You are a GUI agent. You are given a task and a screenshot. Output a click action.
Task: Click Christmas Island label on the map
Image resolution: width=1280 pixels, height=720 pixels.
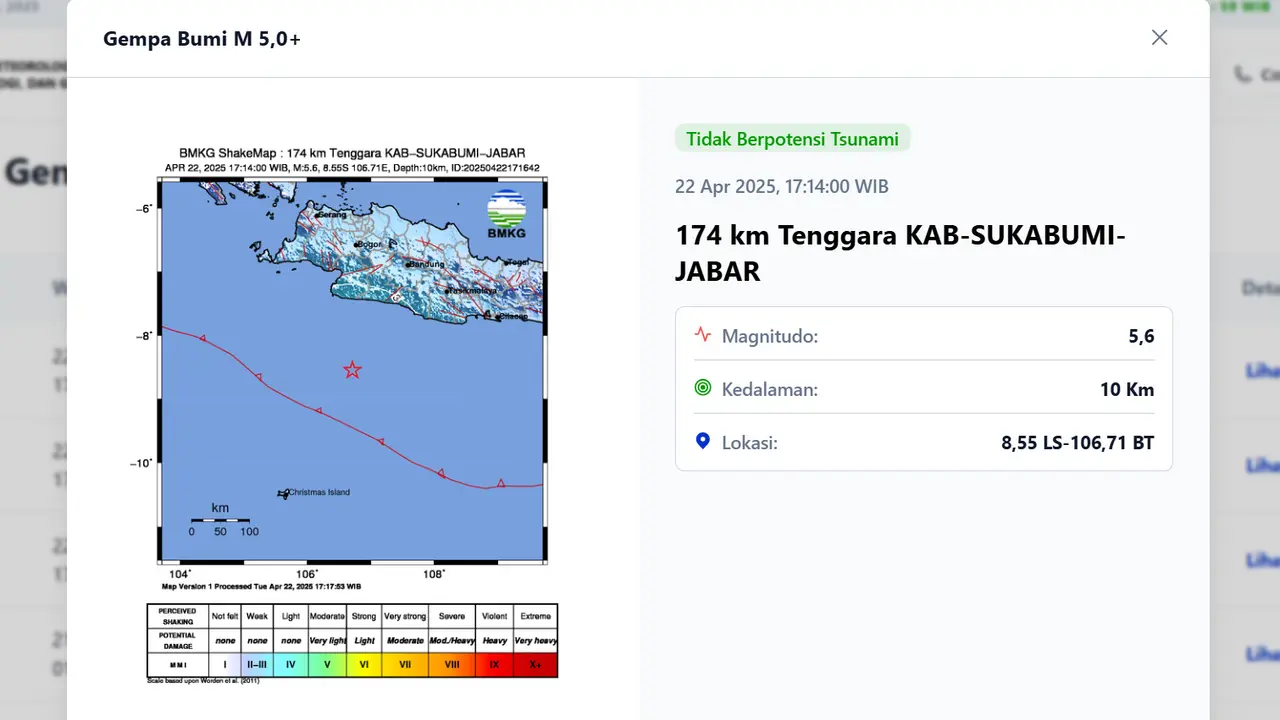pos(318,492)
